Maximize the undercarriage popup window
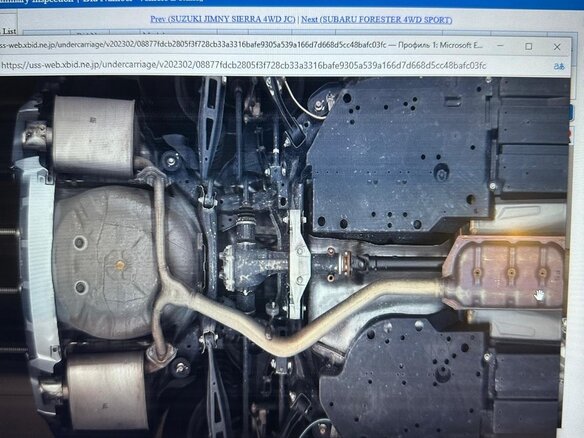 [528, 46]
